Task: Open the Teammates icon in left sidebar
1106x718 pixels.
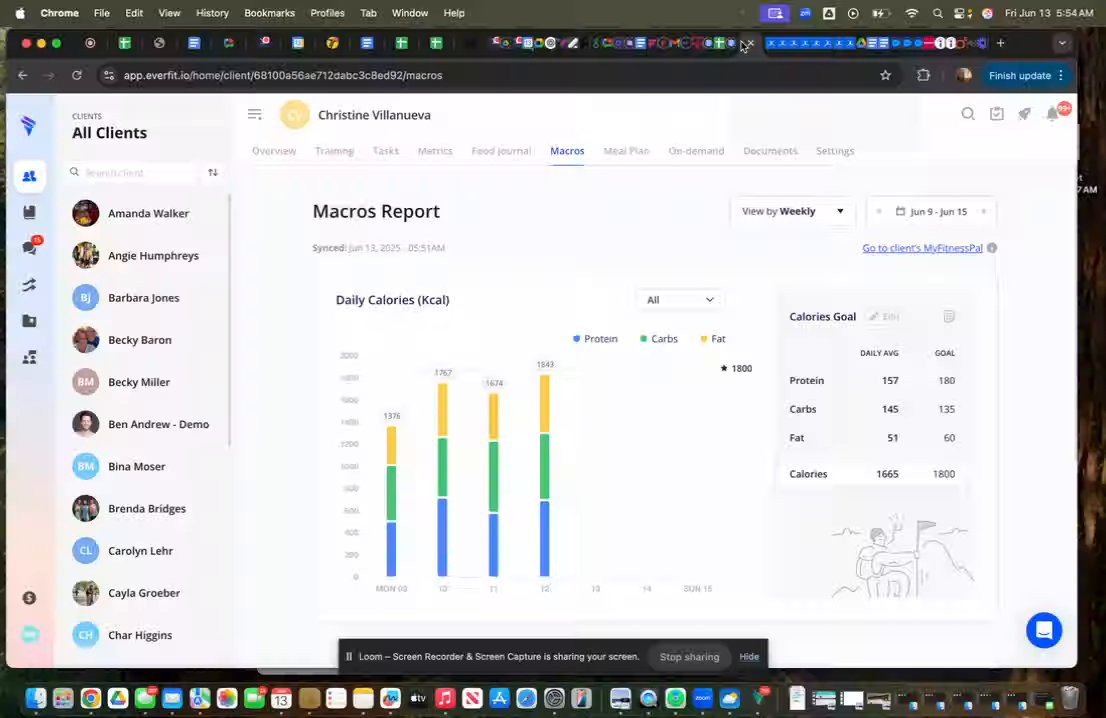Action: click(x=29, y=358)
